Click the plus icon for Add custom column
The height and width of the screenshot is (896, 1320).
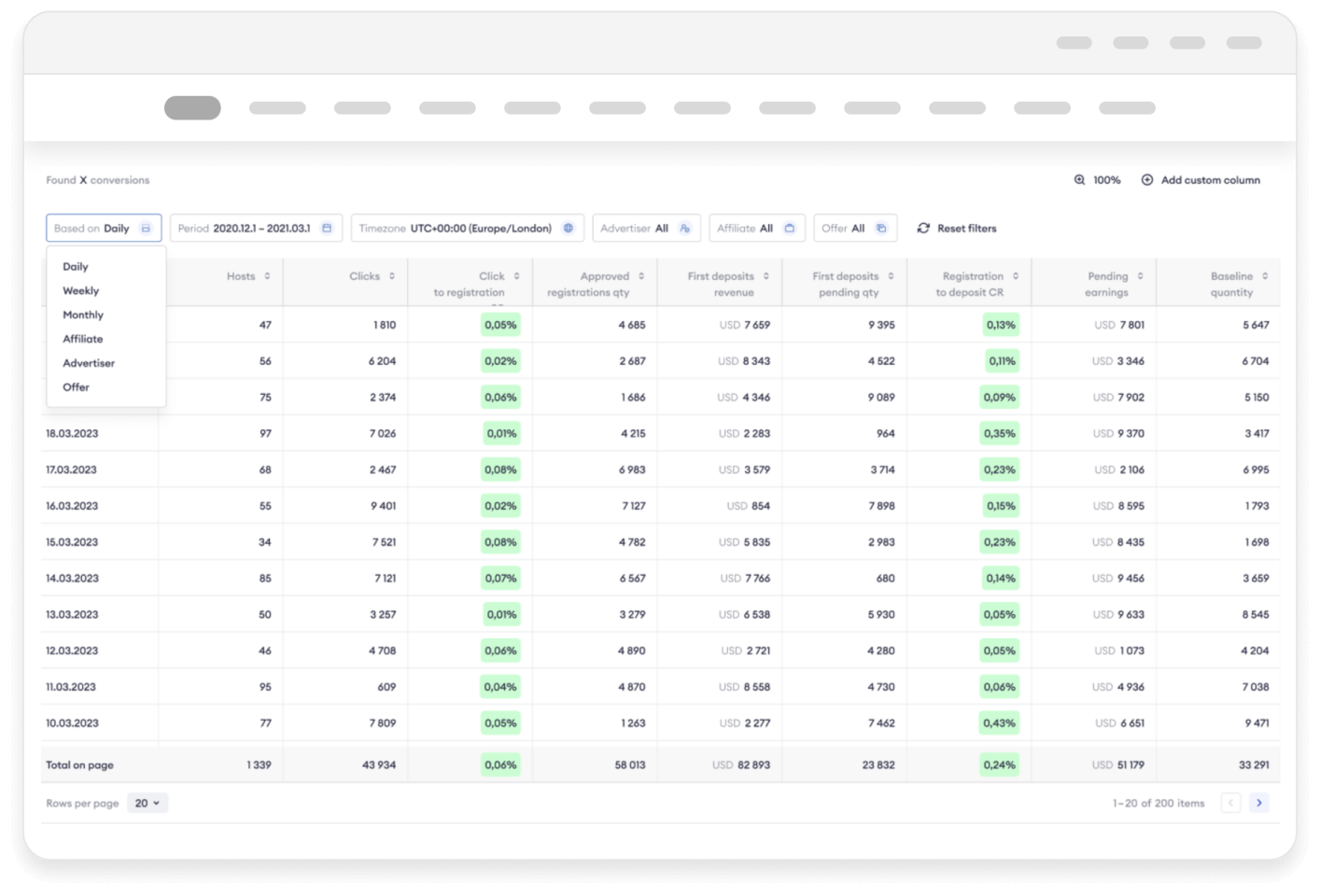[1147, 180]
